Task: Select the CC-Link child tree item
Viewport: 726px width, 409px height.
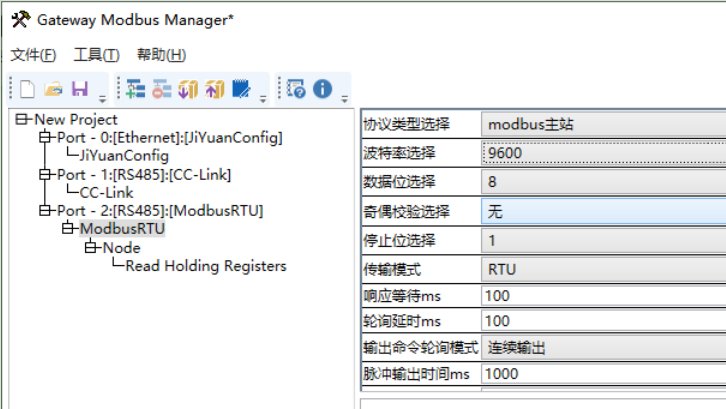Action: click(106, 192)
